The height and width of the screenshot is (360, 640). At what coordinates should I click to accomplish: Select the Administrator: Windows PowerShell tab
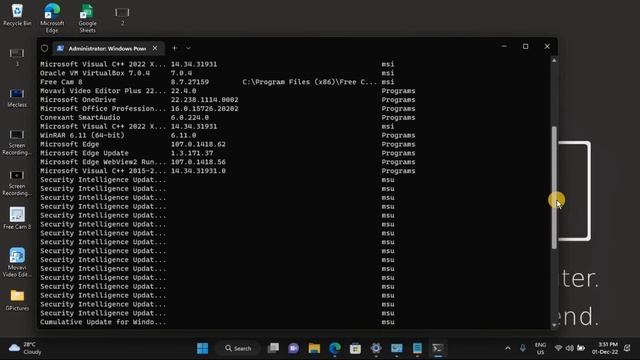109,48
